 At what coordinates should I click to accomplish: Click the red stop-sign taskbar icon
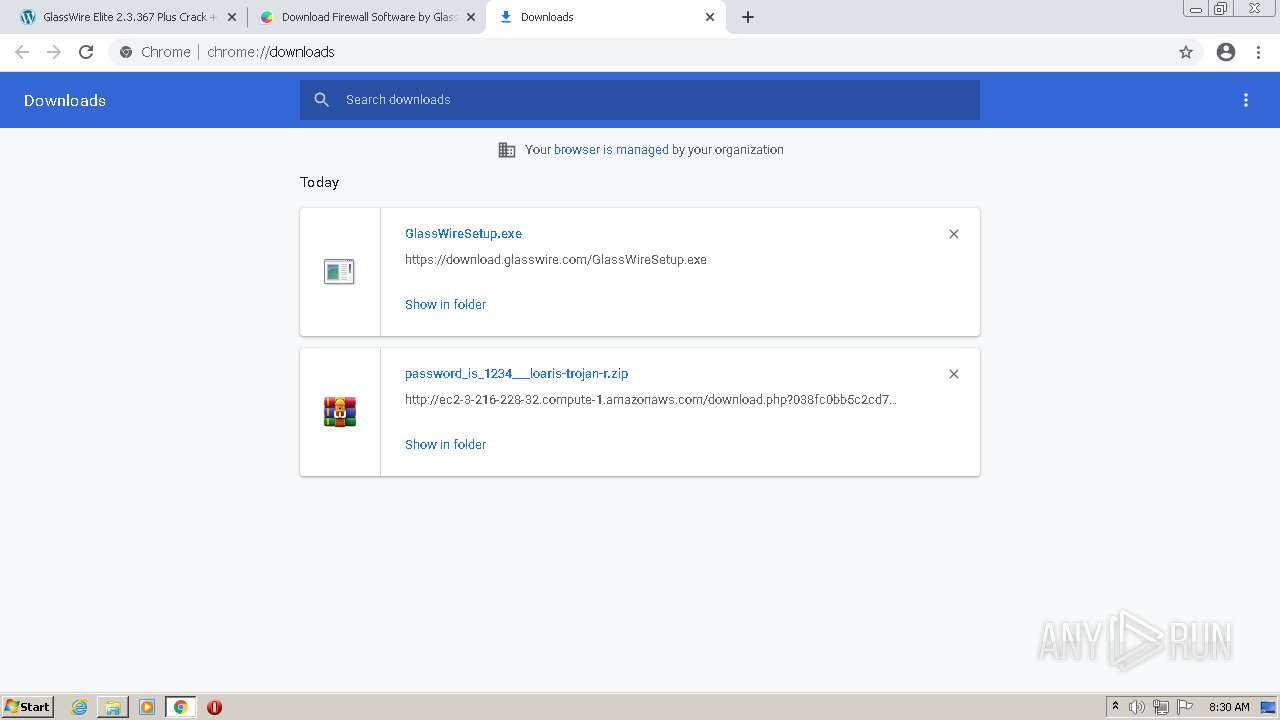[x=214, y=707]
